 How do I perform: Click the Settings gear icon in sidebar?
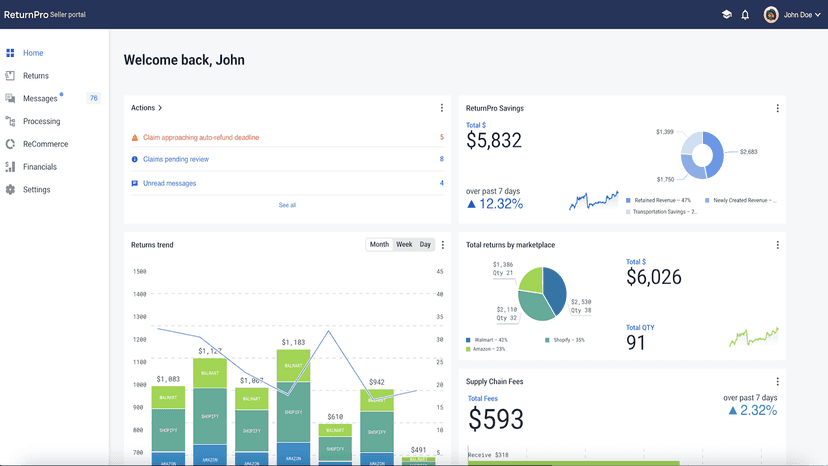point(10,189)
